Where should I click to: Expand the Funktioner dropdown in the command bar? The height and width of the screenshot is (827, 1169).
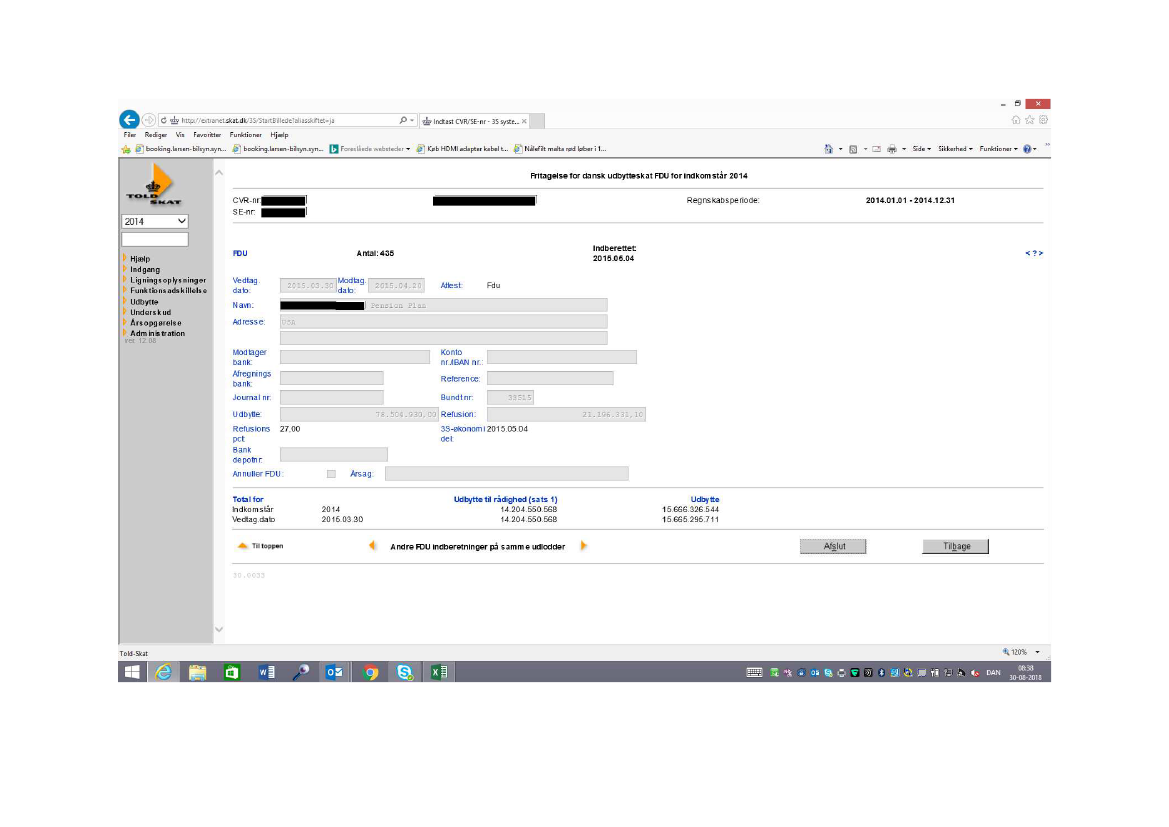coord(998,149)
